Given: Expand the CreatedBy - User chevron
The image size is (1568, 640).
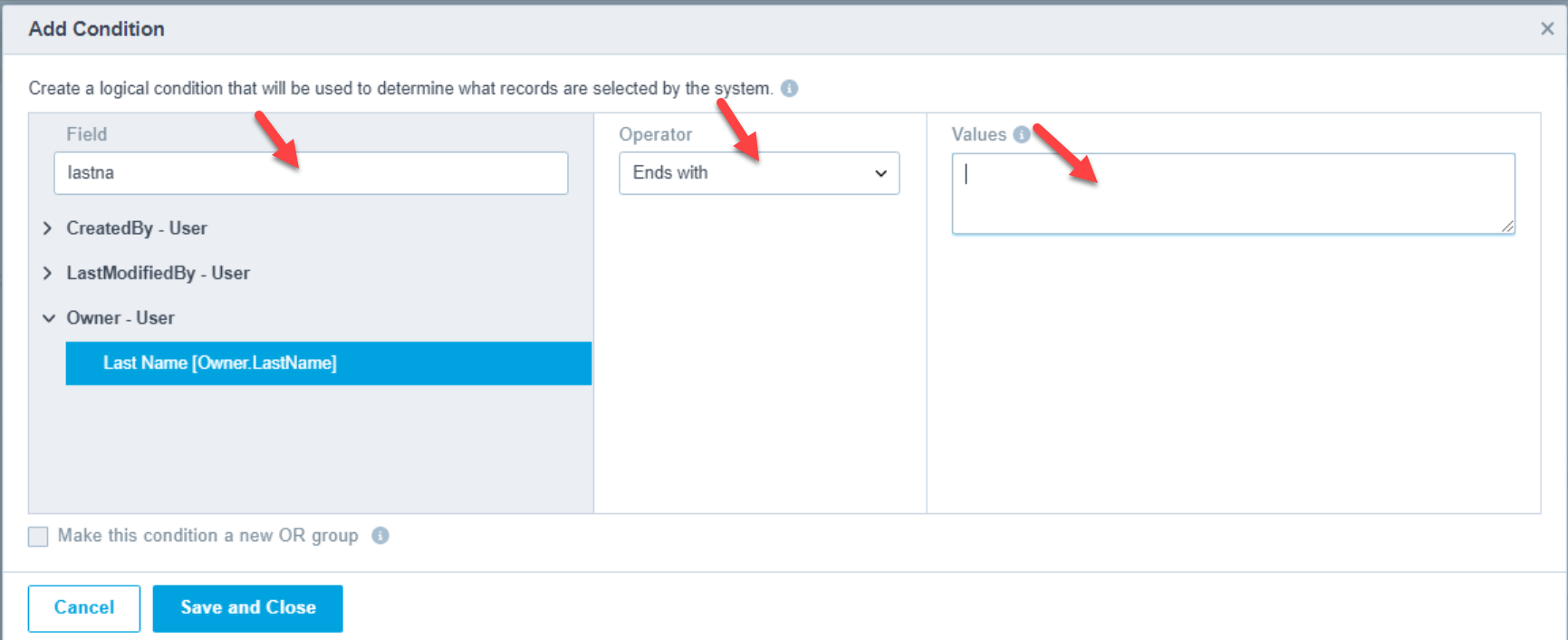Looking at the screenshot, I should click(x=48, y=228).
